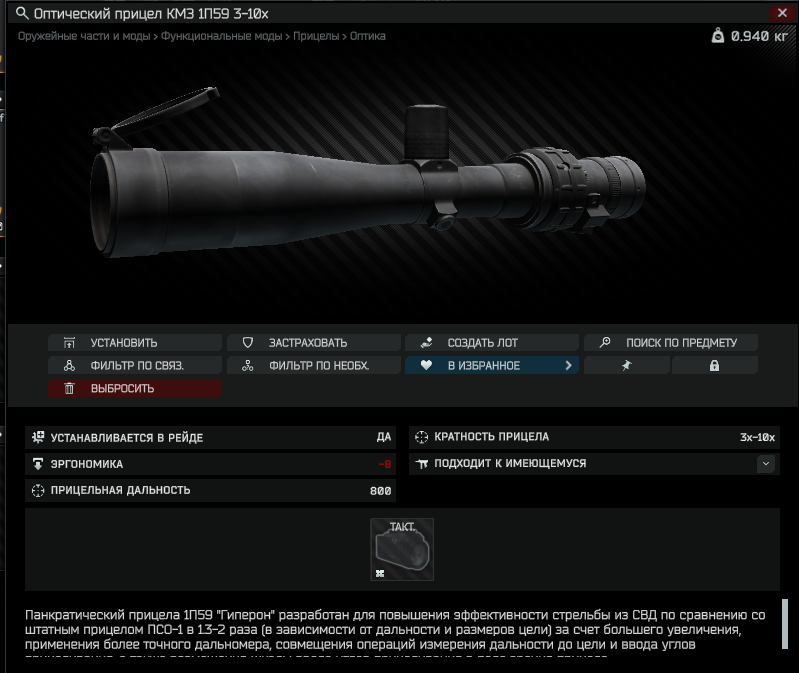This screenshot has width=799, height=673.
Task: Click the heart icon on В ИЗБРАННОЕ
Action: [426, 365]
